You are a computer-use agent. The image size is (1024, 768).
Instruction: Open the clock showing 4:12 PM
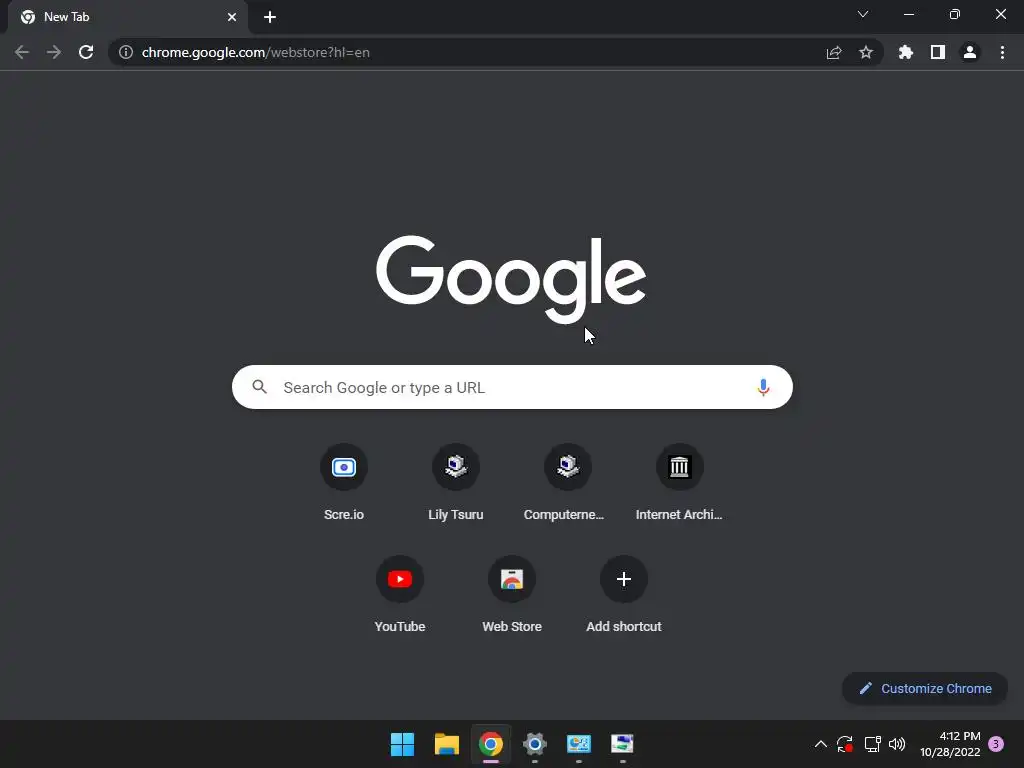pyautogui.click(x=950, y=744)
